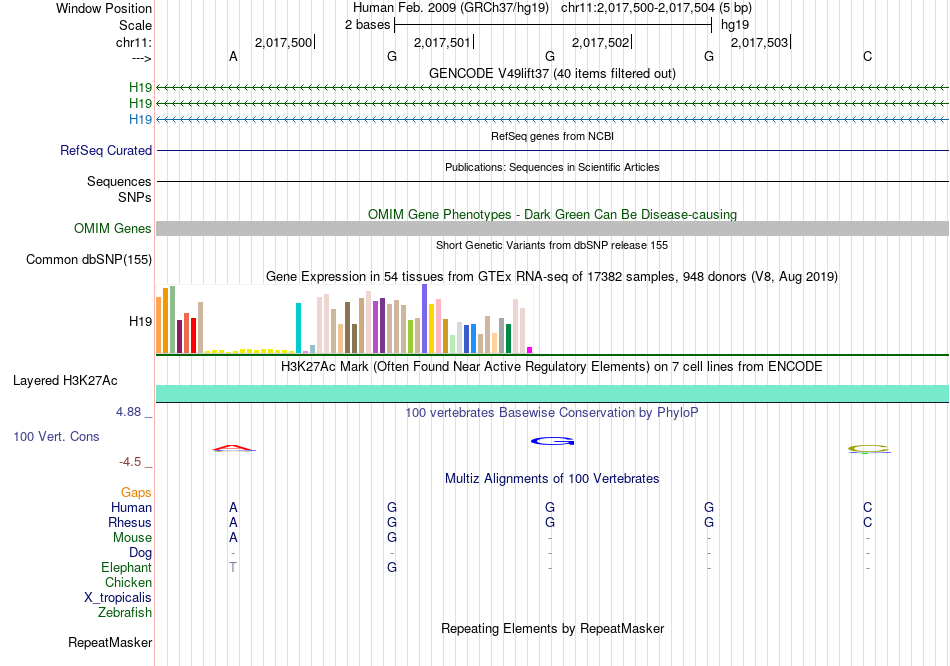Click the blue G conservation logo
The image size is (950, 666).
(552, 441)
